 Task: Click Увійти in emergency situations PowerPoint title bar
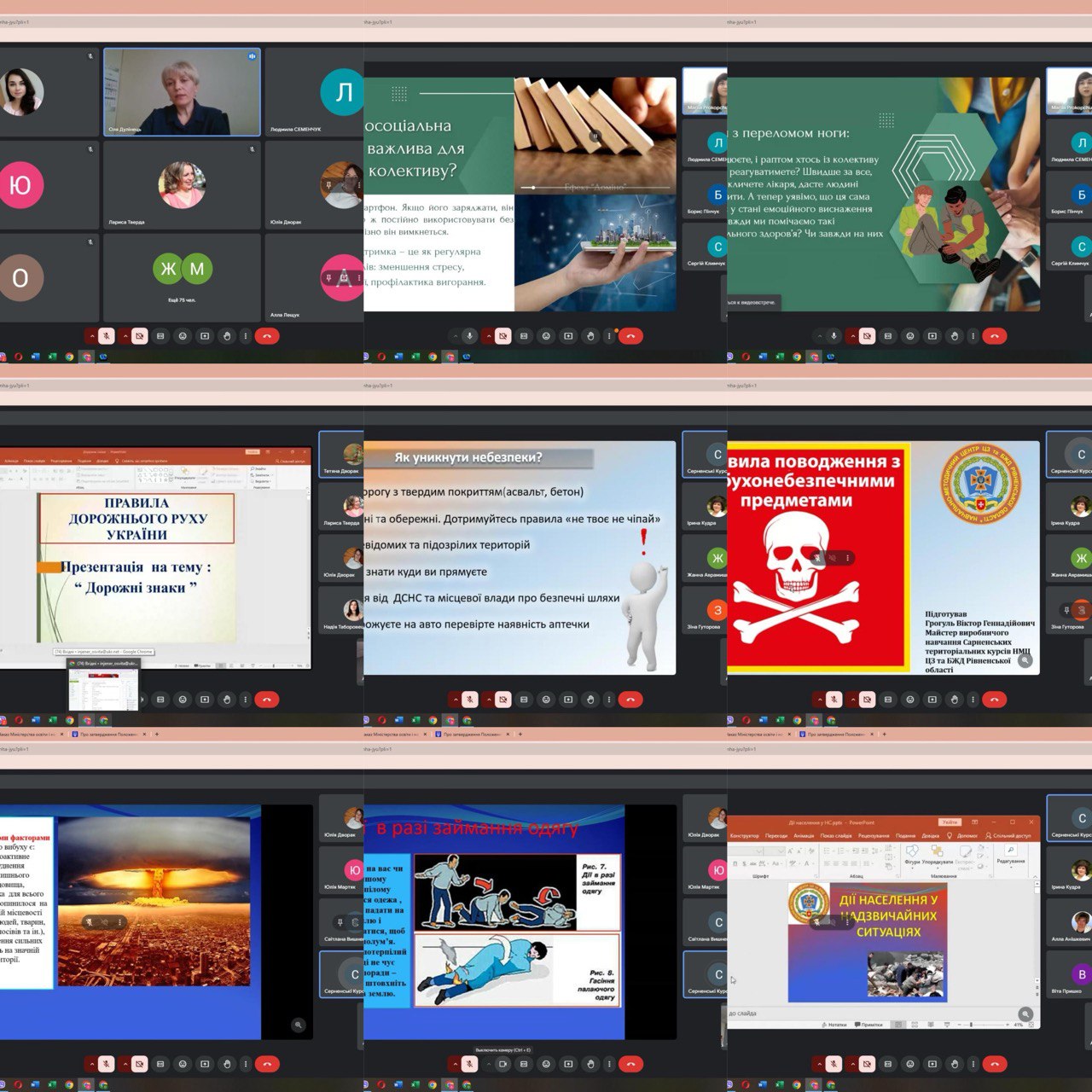[x=950, y=822]
